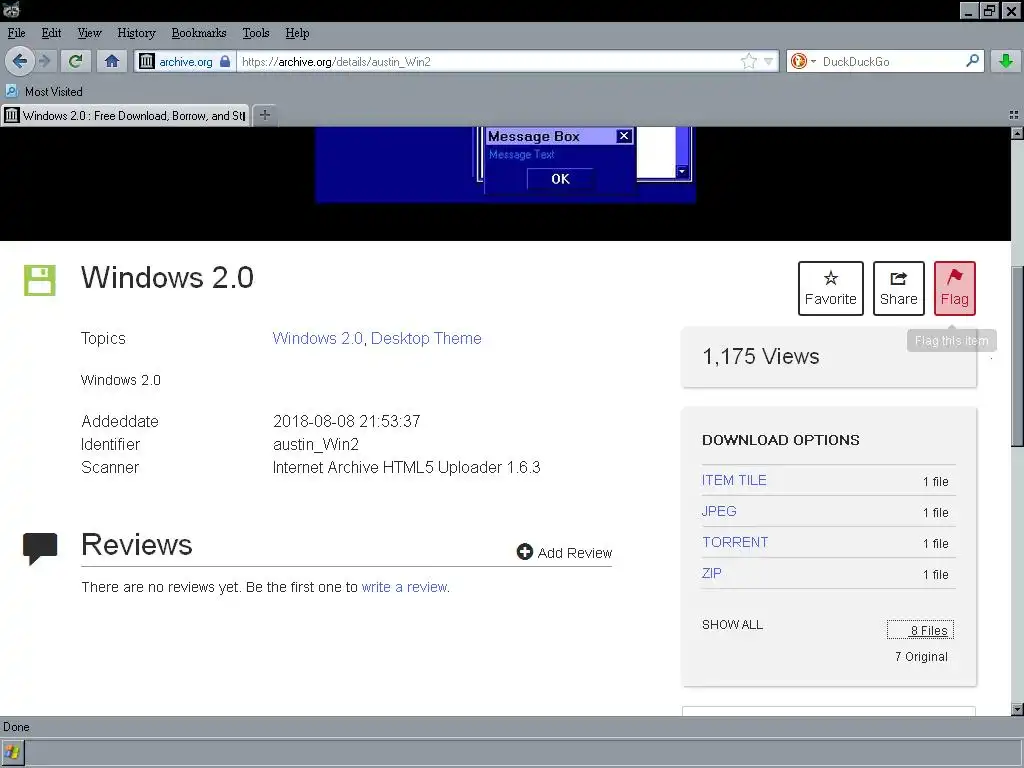This screenshot has height=768, width=1024.
Task: Click the Done status bar text
Action: (x=16, y=727)
